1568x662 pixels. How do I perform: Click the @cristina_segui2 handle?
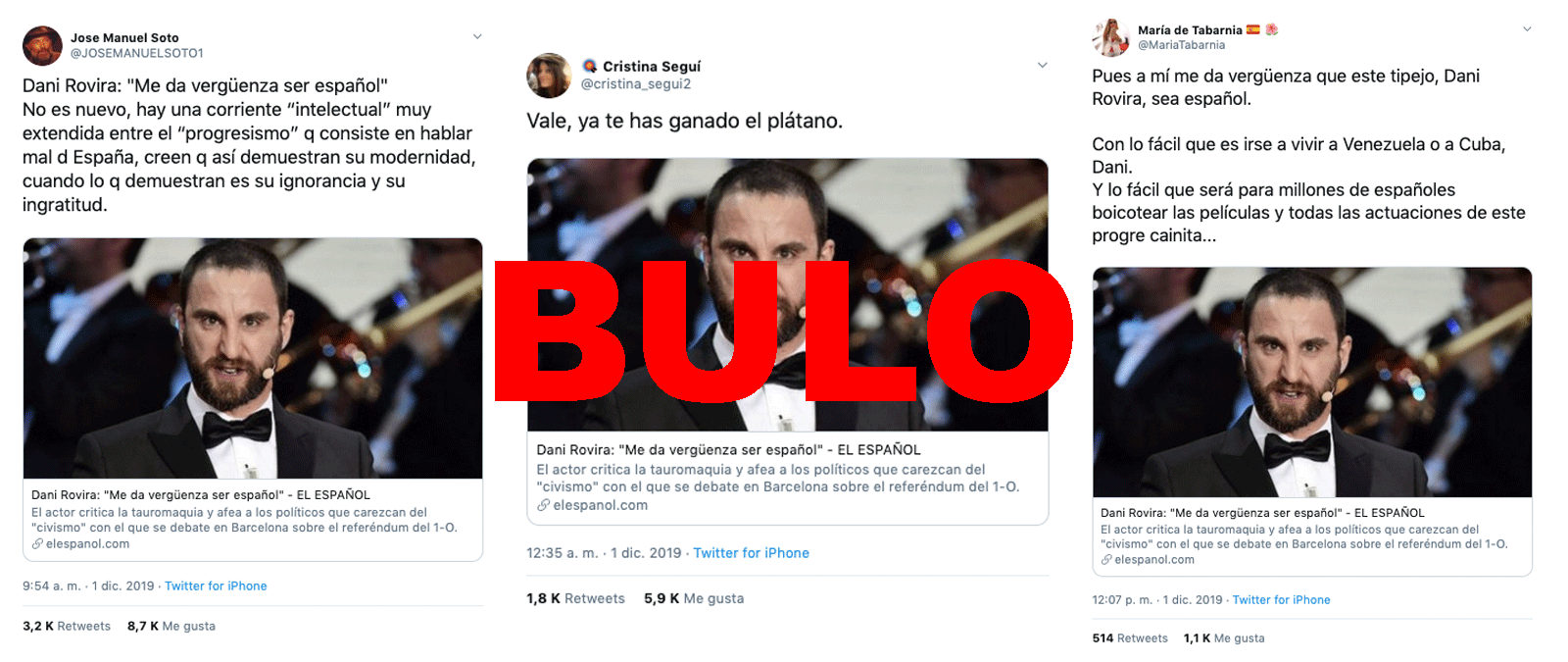pyautogui.click(x=636, y=84)
